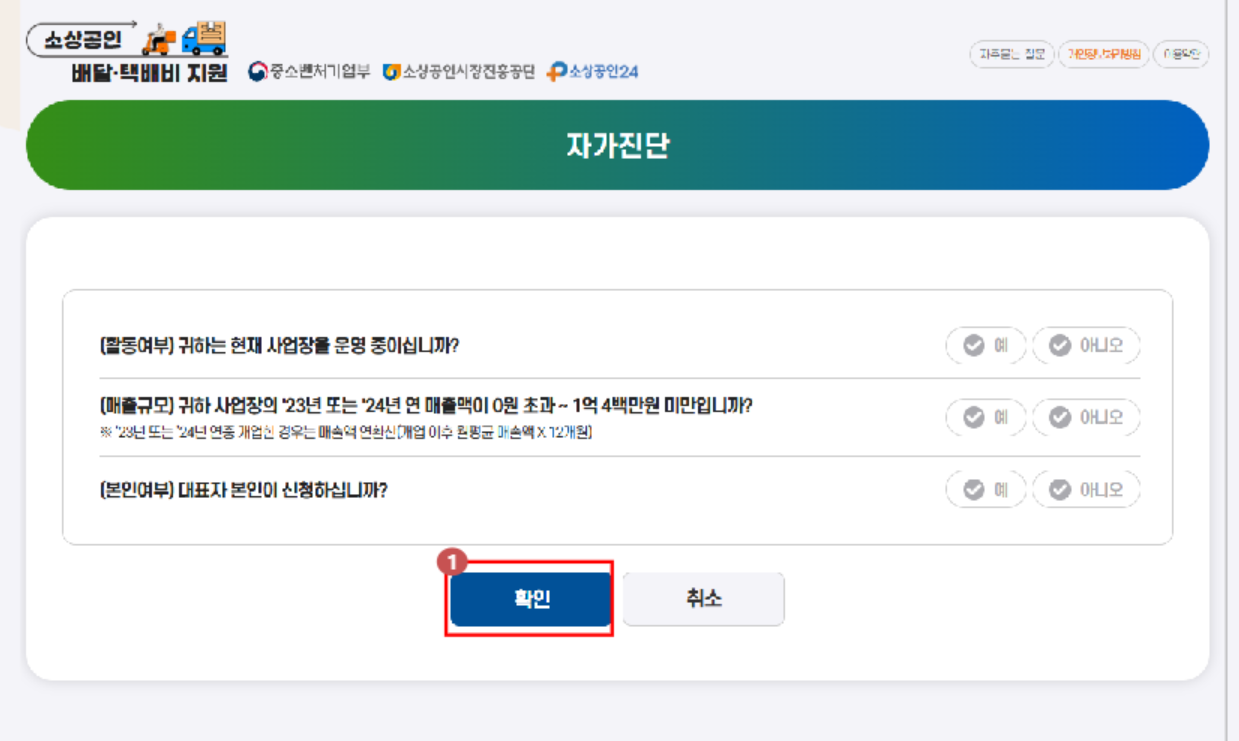Open the 자주묻는 질문 page
Viewport: 1239px width, 741px height.
[x=1013, y=56]
